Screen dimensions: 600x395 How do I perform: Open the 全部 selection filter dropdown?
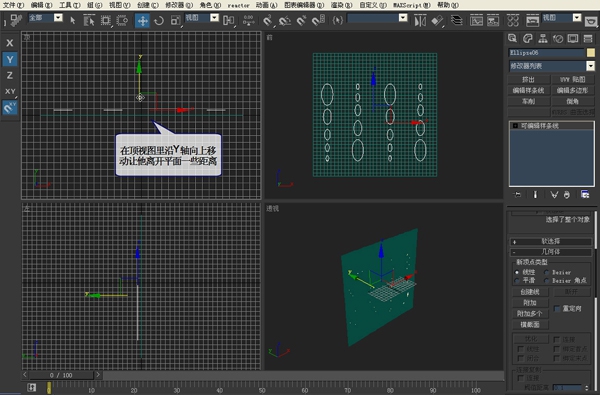pyautogui.click(x=58, y=18)
